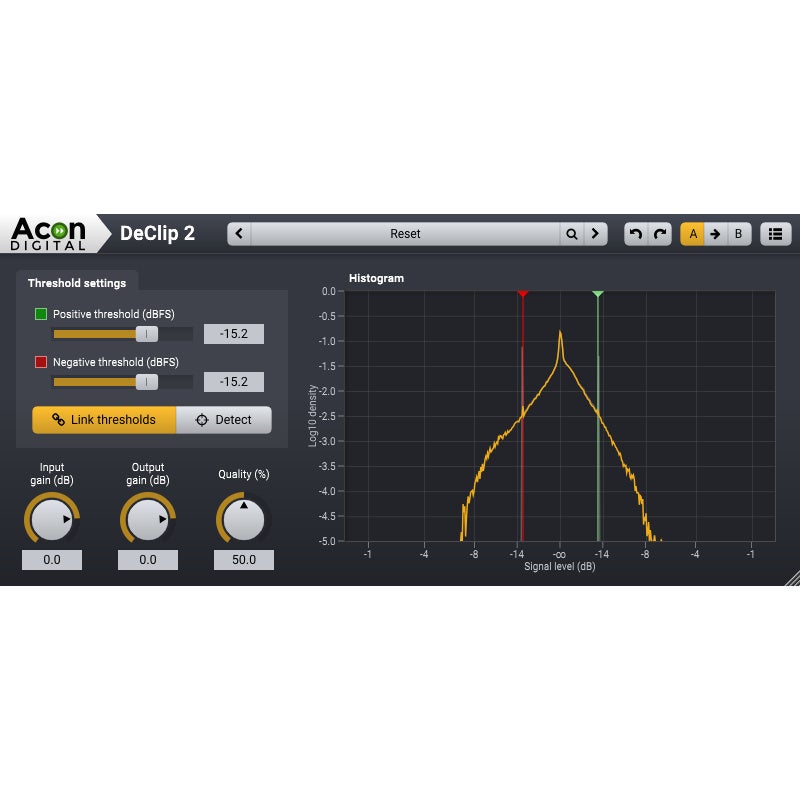Click the green positive threshold histogram marker
Viewport: 800px width, 800px height.
point(598,294)
